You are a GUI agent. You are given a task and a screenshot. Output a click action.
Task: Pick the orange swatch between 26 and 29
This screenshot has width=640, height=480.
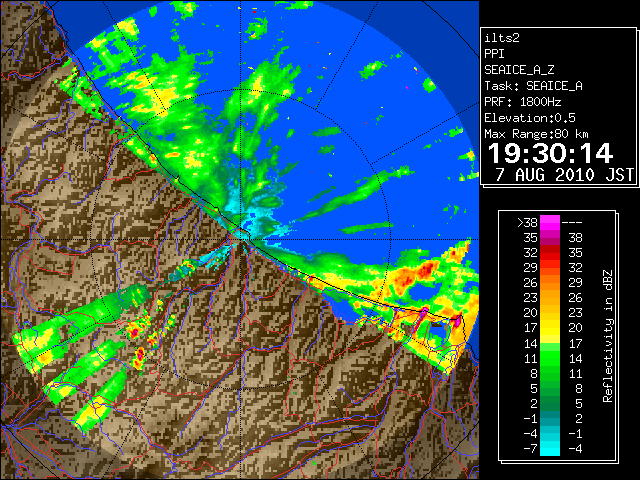pyautogui.click(x=550, y=282)
